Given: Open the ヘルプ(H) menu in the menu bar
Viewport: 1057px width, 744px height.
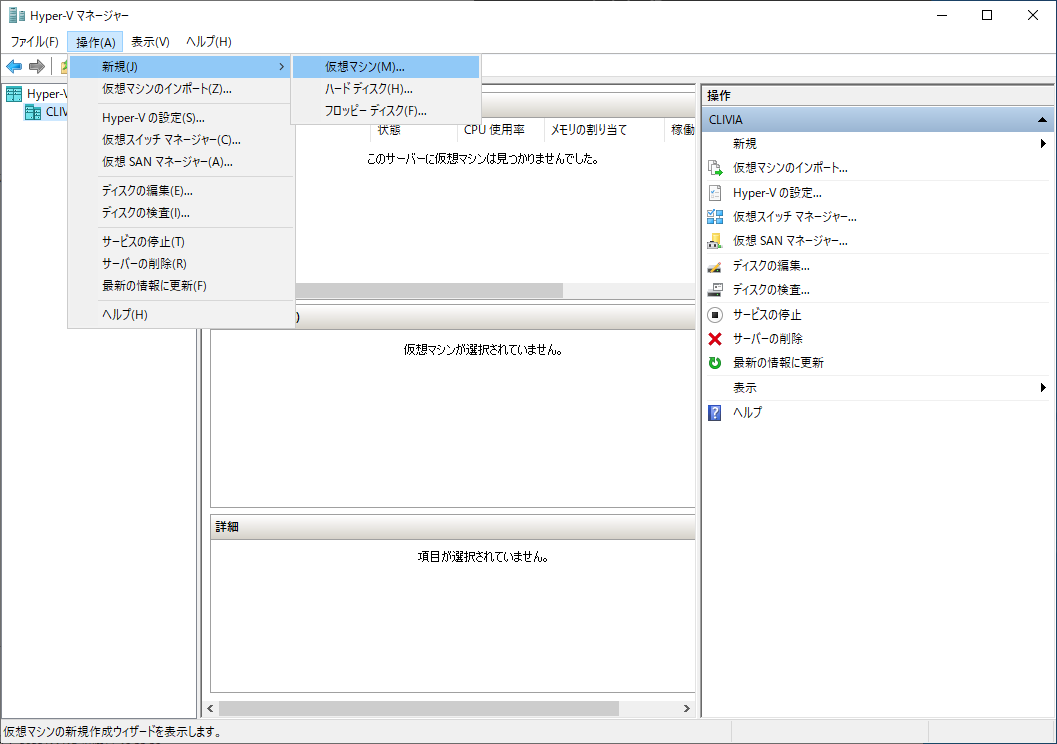Looking at the screenshot, I should coord(208,42).
